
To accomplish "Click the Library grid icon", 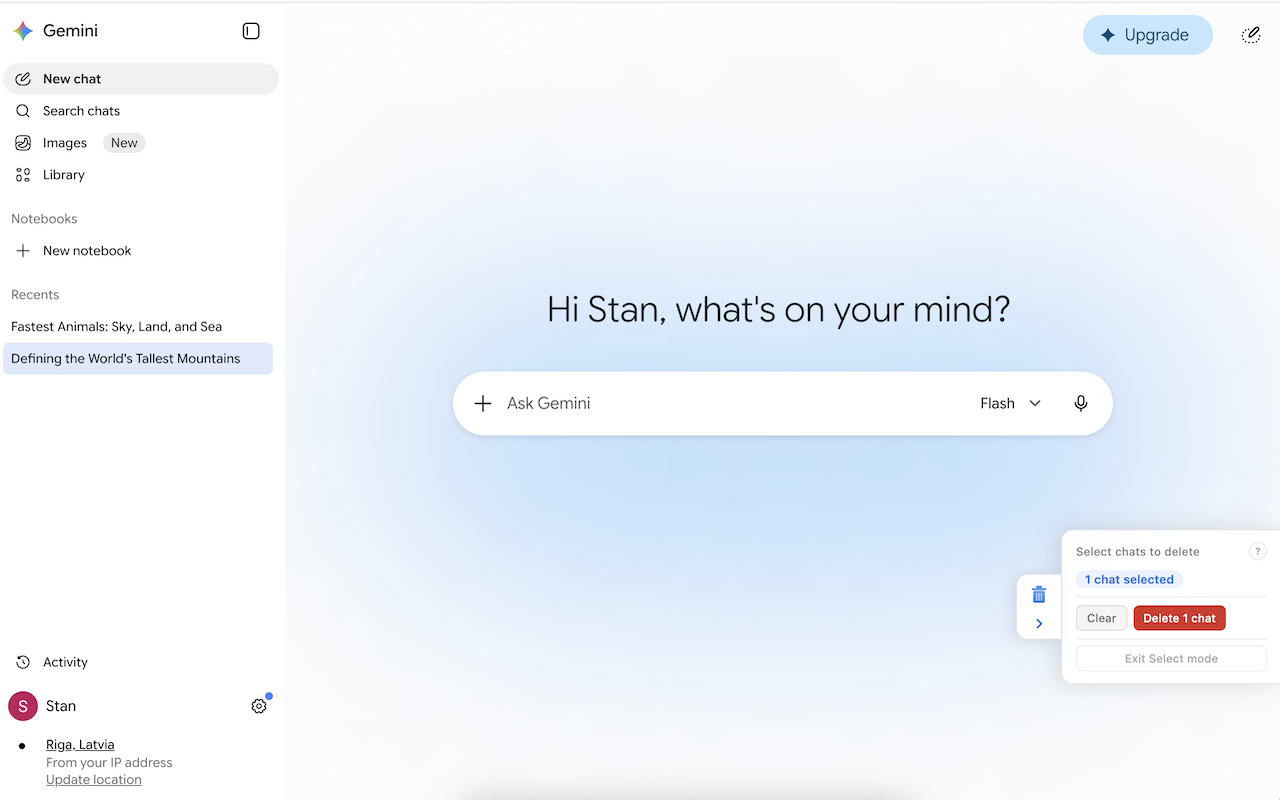I will point(23,175).
